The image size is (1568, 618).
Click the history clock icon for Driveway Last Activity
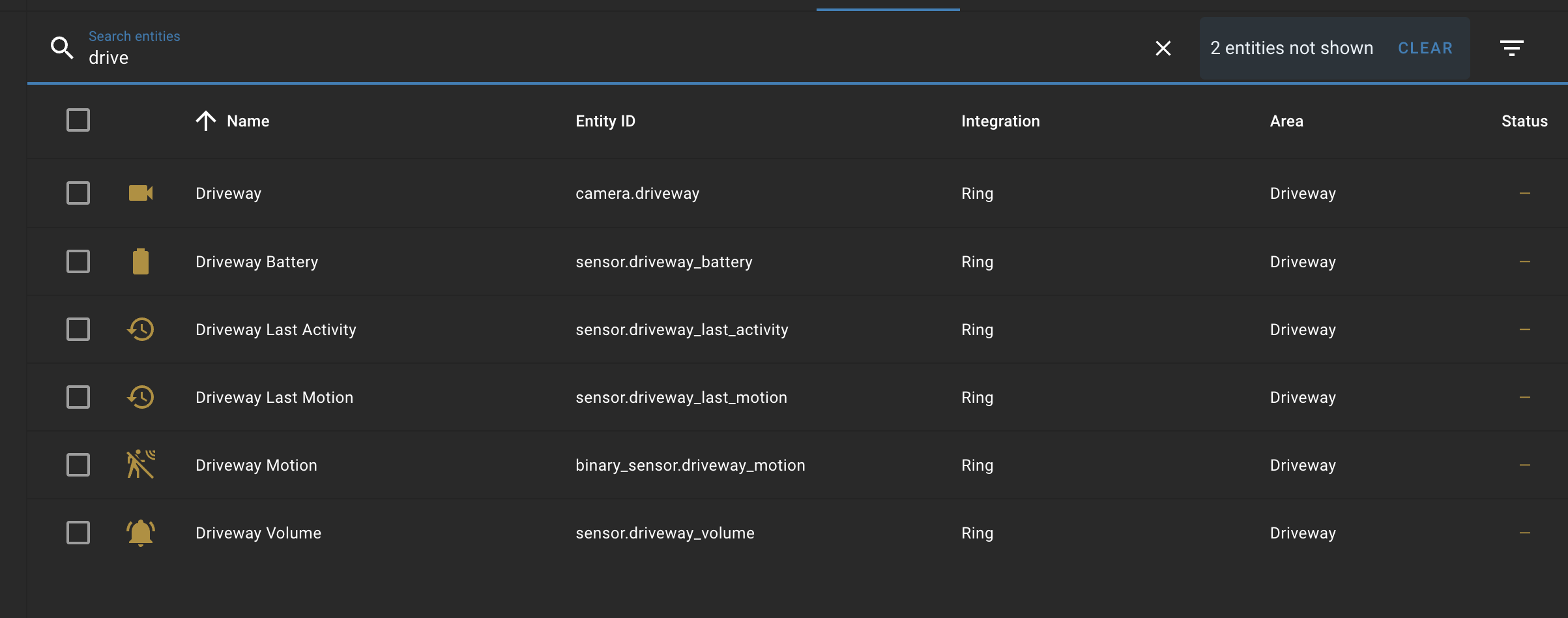pos(139,329)
